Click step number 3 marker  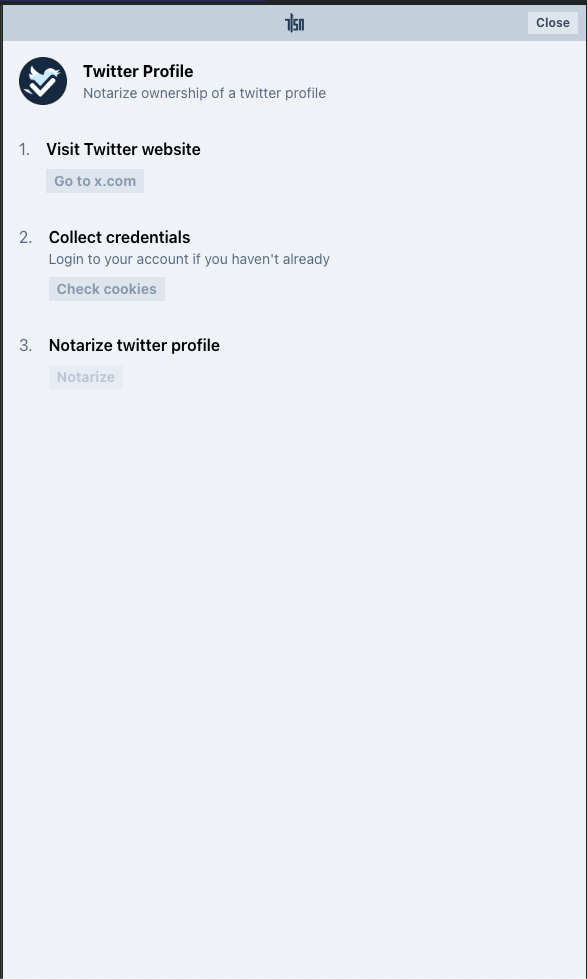point(26,346)
